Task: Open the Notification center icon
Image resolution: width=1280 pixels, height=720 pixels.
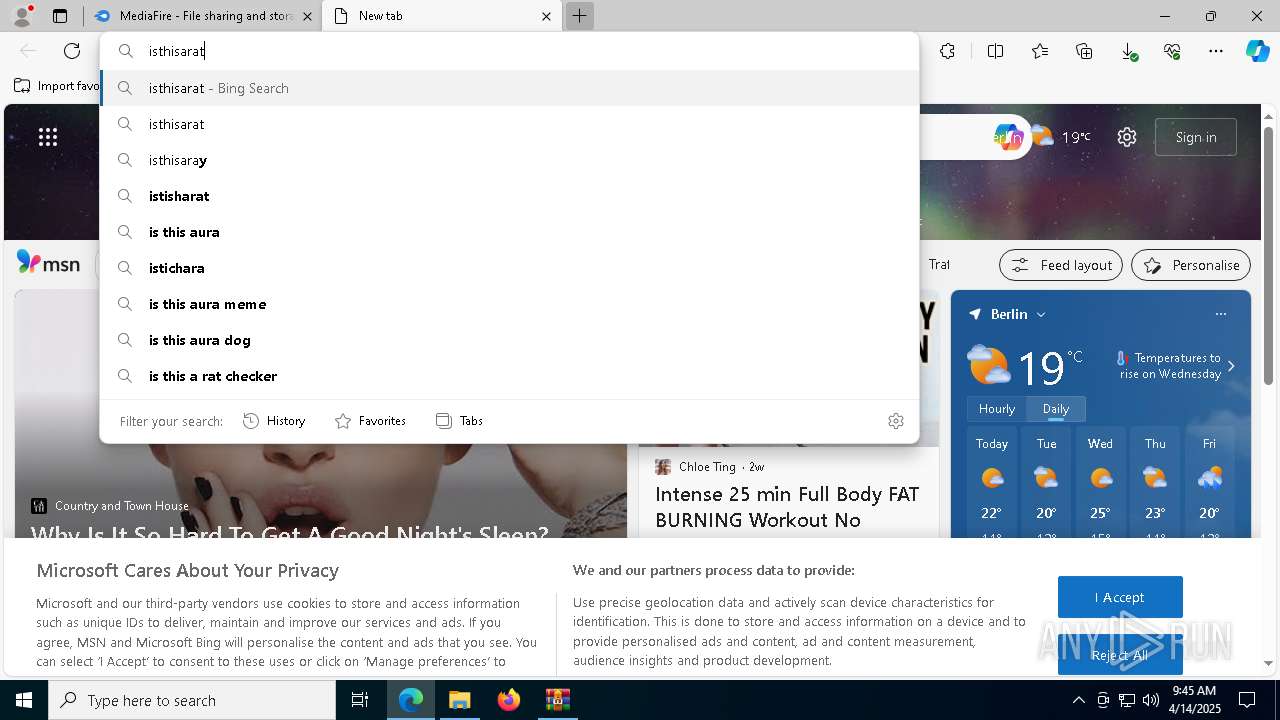Action: click(1247, 700)
